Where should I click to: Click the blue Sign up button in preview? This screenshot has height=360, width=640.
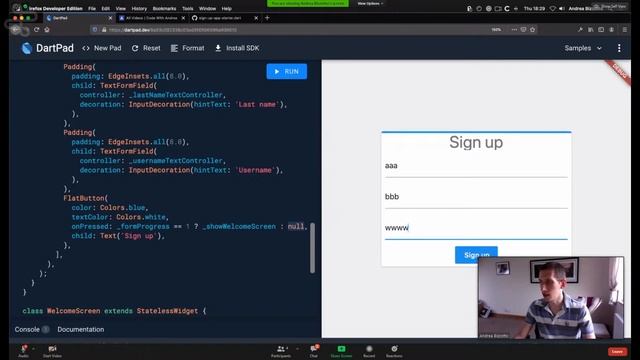pos(476,255)
